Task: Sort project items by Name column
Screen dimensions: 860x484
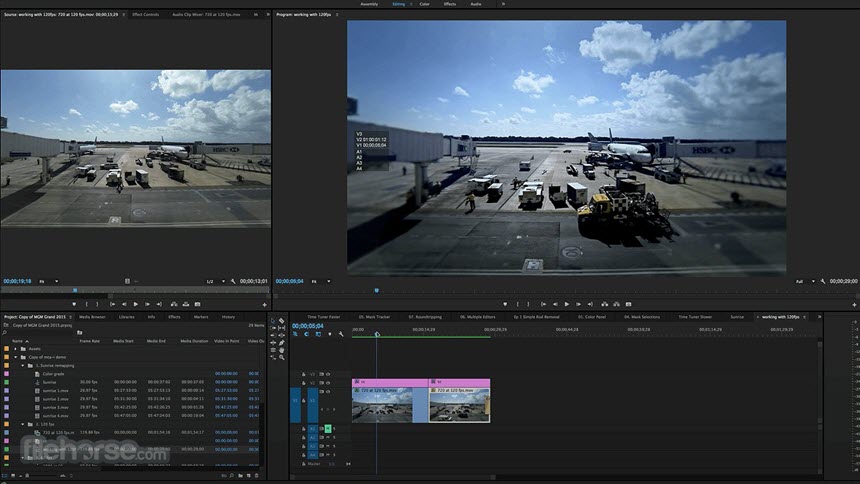Action: (18, 341)
